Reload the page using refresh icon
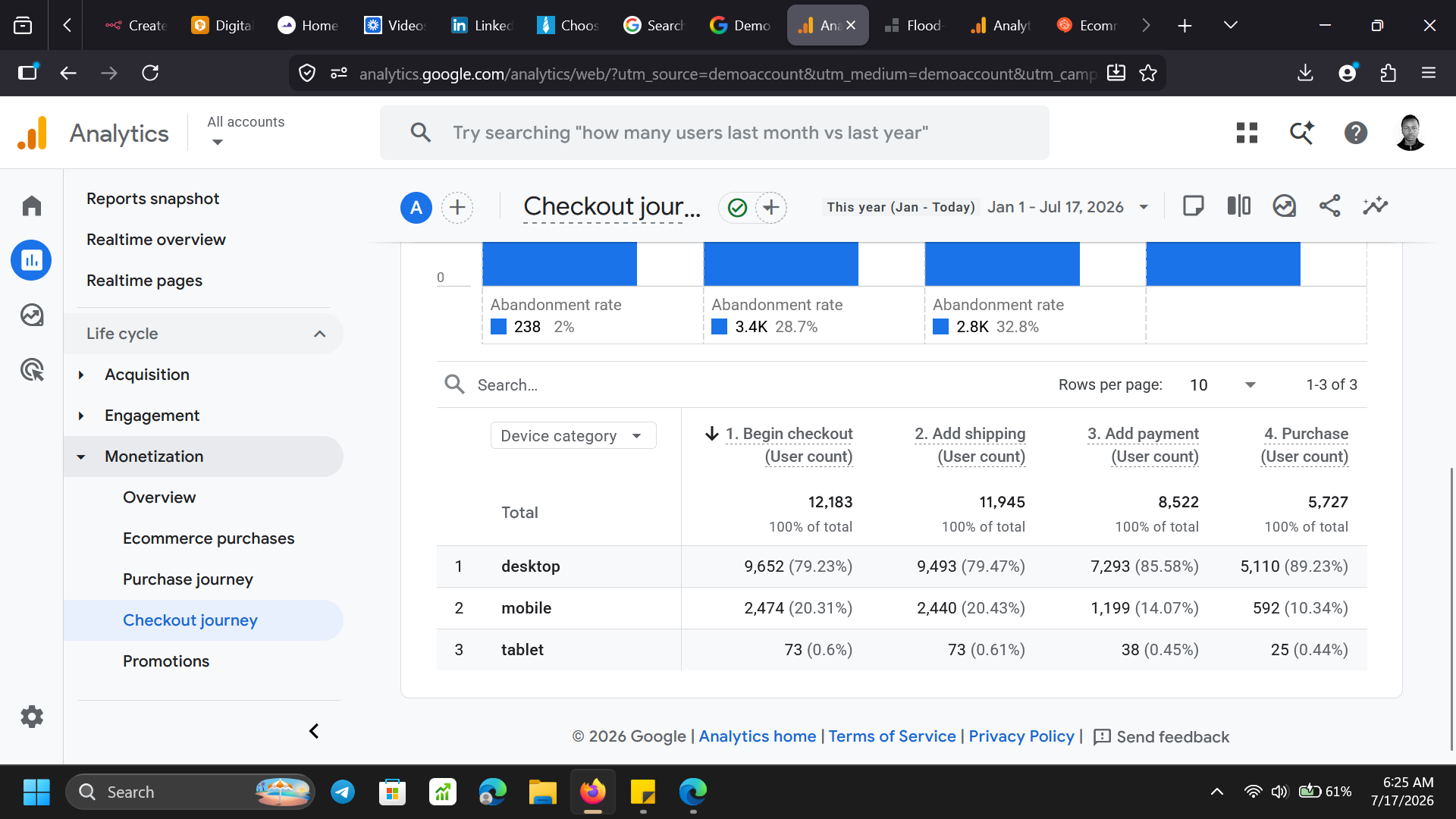The width and height of the screenshot is (1456, 819). (150, 73)
